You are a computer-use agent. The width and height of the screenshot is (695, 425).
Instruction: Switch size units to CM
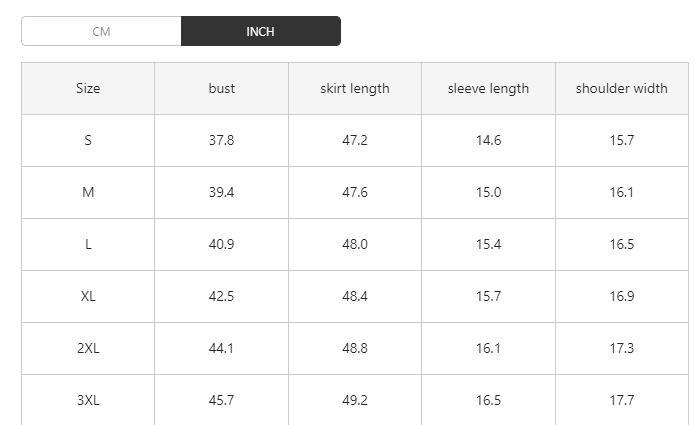101,31
